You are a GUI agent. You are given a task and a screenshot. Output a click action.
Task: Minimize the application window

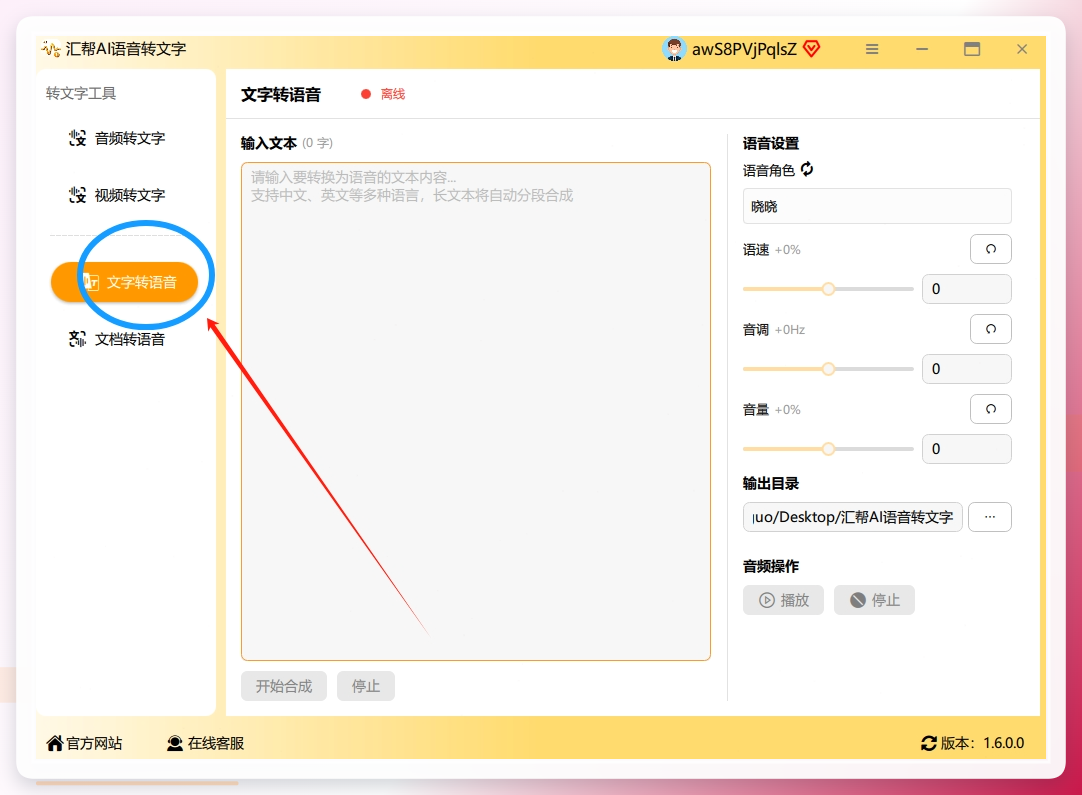(922, 49)
